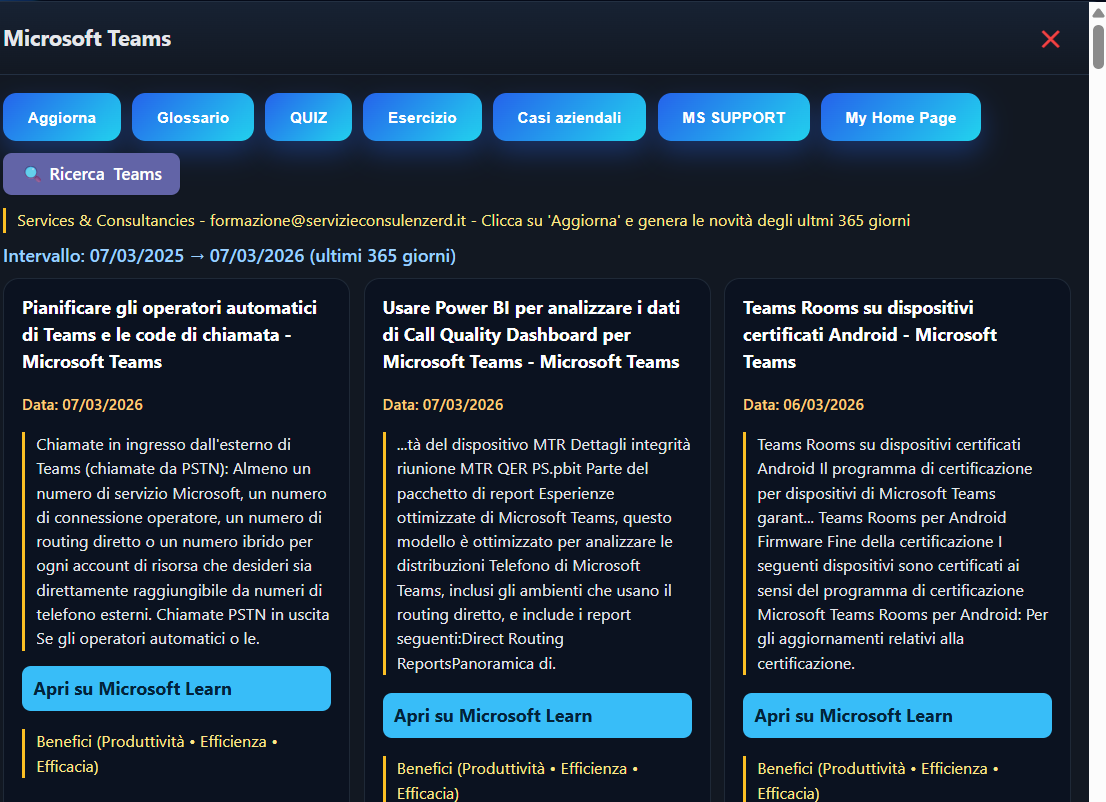Click the Aggiorna button

pos(62,117)
